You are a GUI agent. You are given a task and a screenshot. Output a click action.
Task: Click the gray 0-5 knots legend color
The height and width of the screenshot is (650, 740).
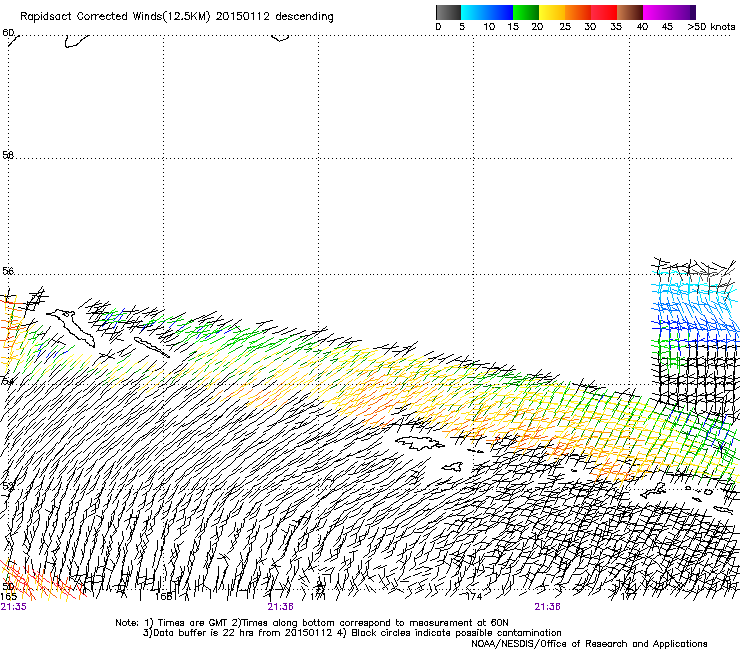point(448,12)
